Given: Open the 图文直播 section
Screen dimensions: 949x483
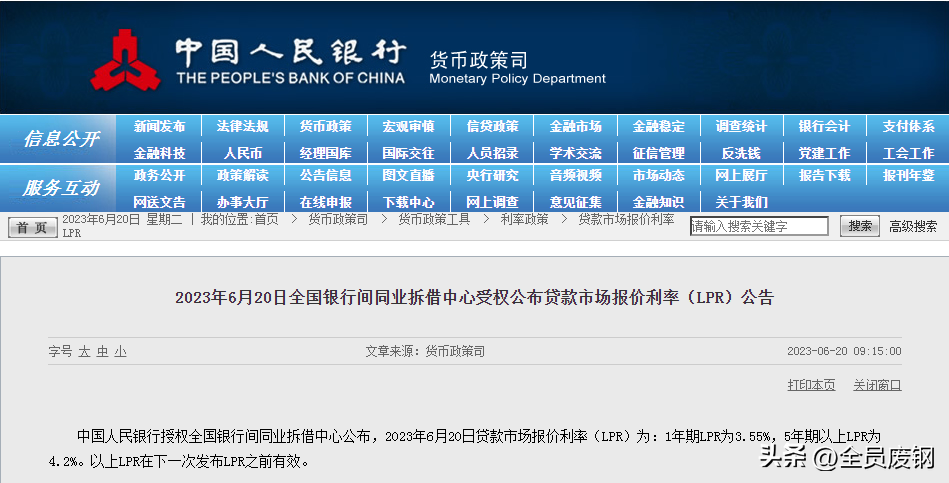Looking at the screenshot, I should (x=409, y=176).
